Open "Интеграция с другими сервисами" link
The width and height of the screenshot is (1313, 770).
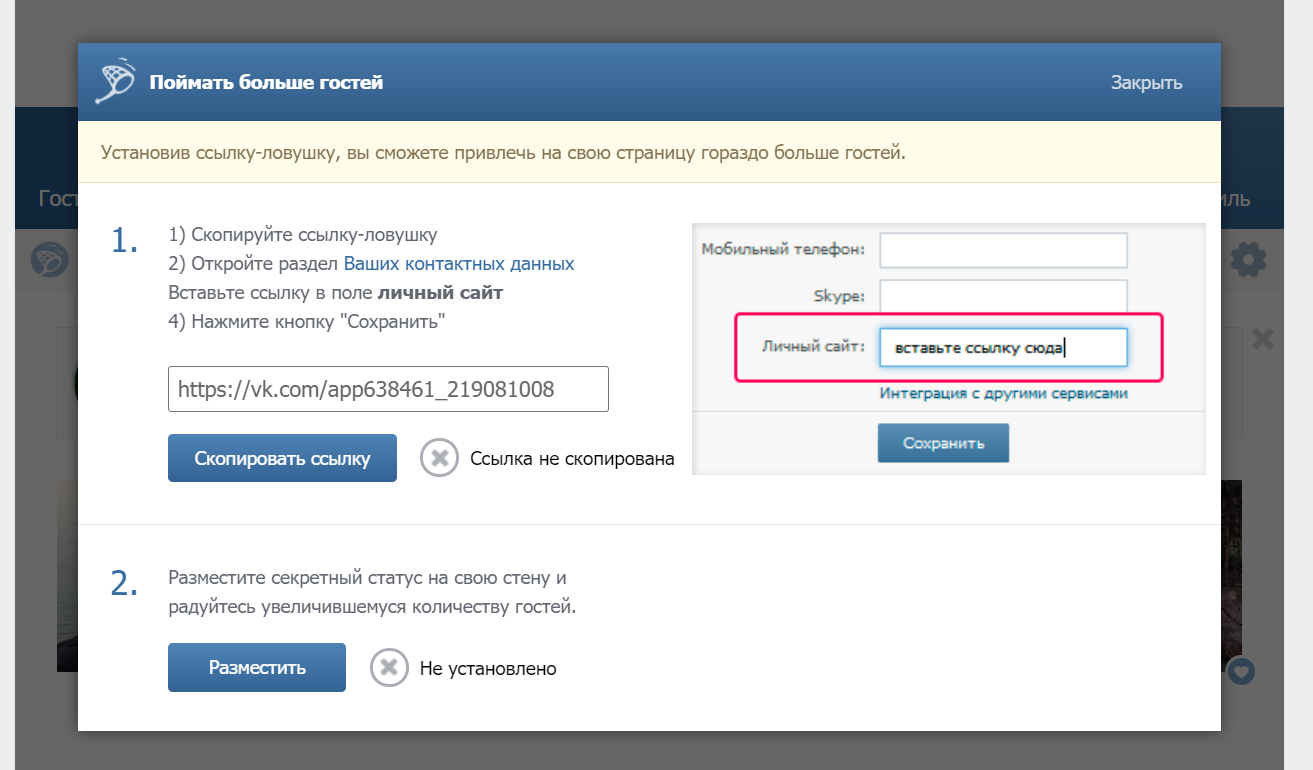click(x=1003, y=394)
